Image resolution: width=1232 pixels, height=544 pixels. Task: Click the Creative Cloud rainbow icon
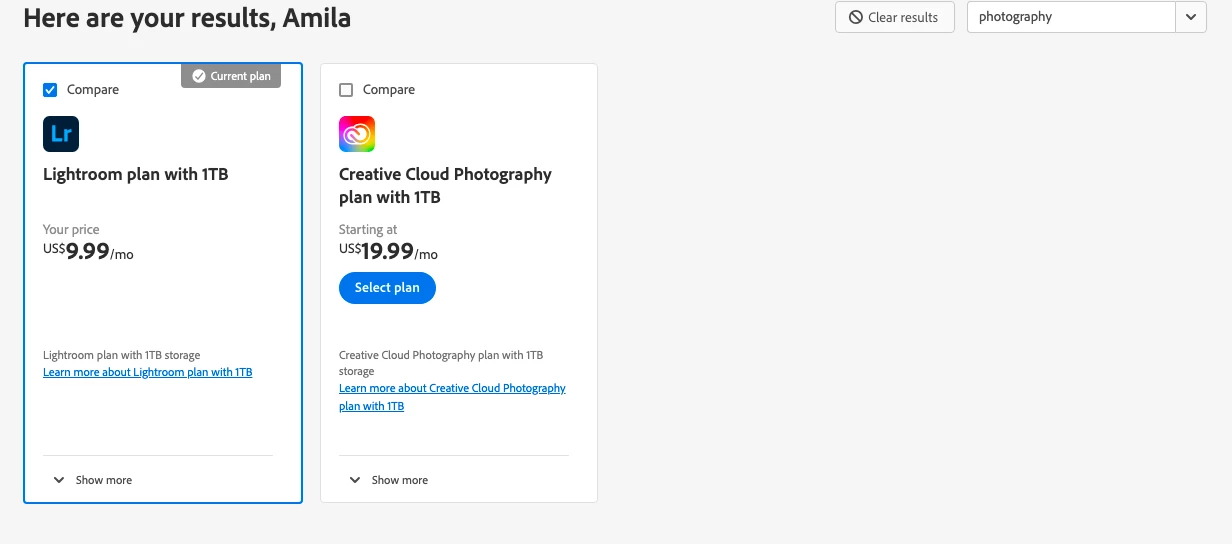pyautogui.click(x=357, y=134)
